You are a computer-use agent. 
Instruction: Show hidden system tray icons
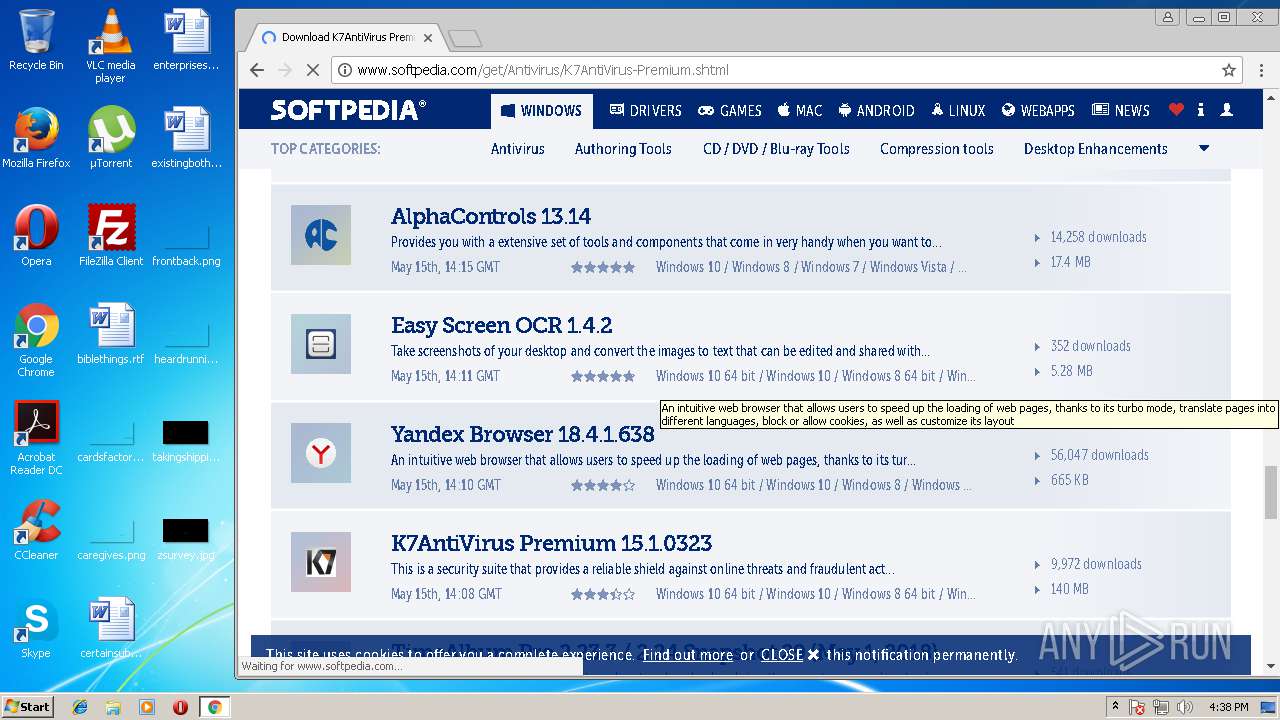[x=1115, y=707]
